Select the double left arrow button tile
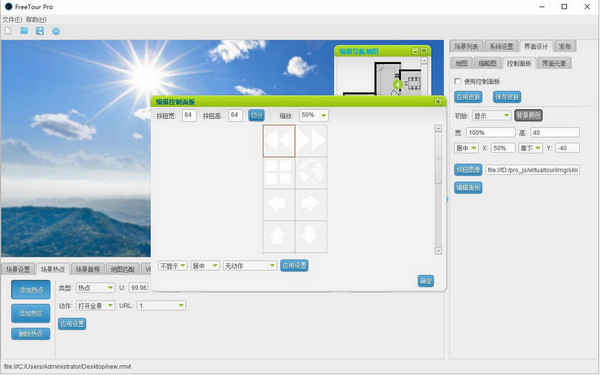The image size is (600, 375). pos(279,141)
